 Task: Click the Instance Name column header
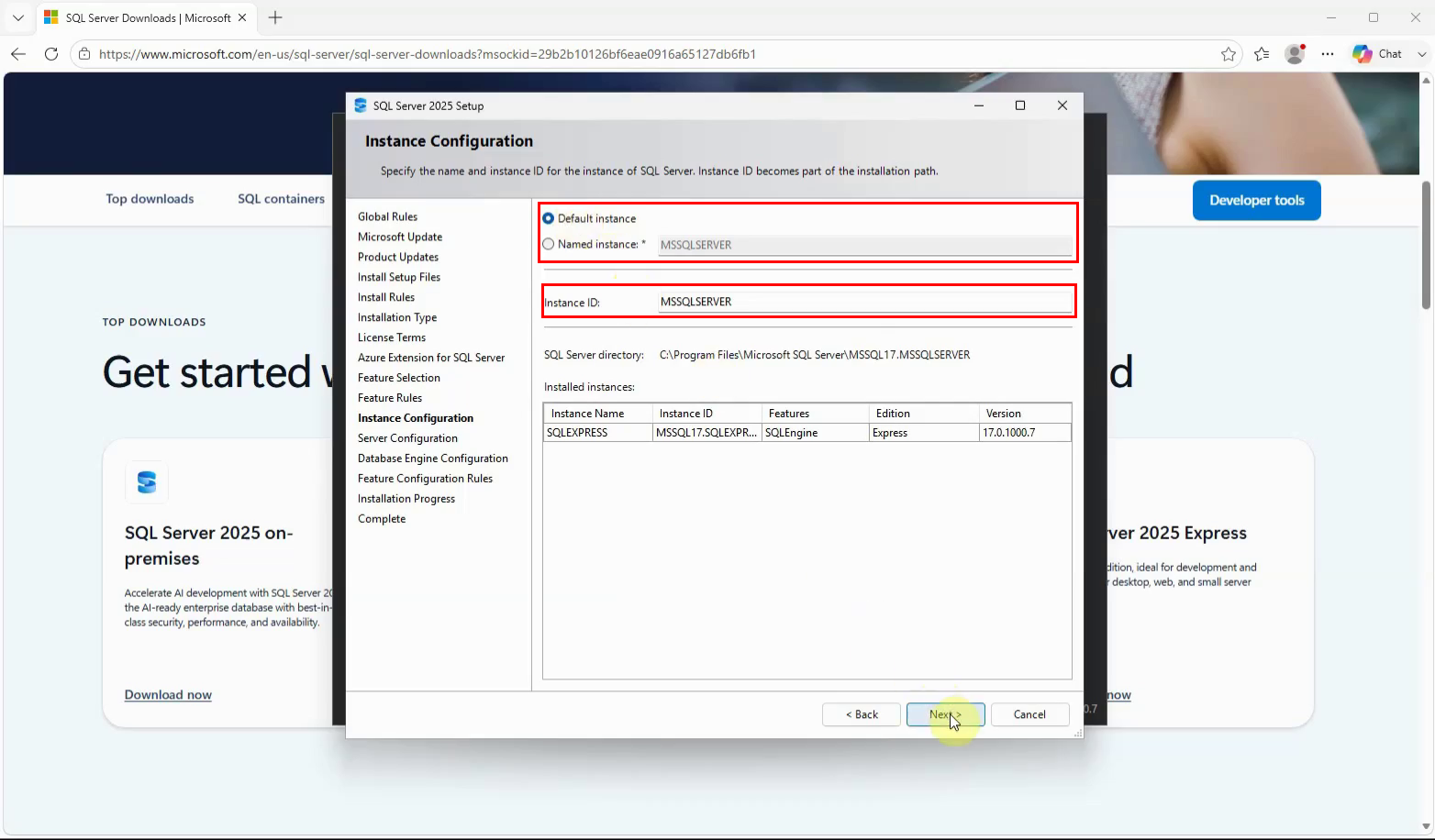(598, 414)
